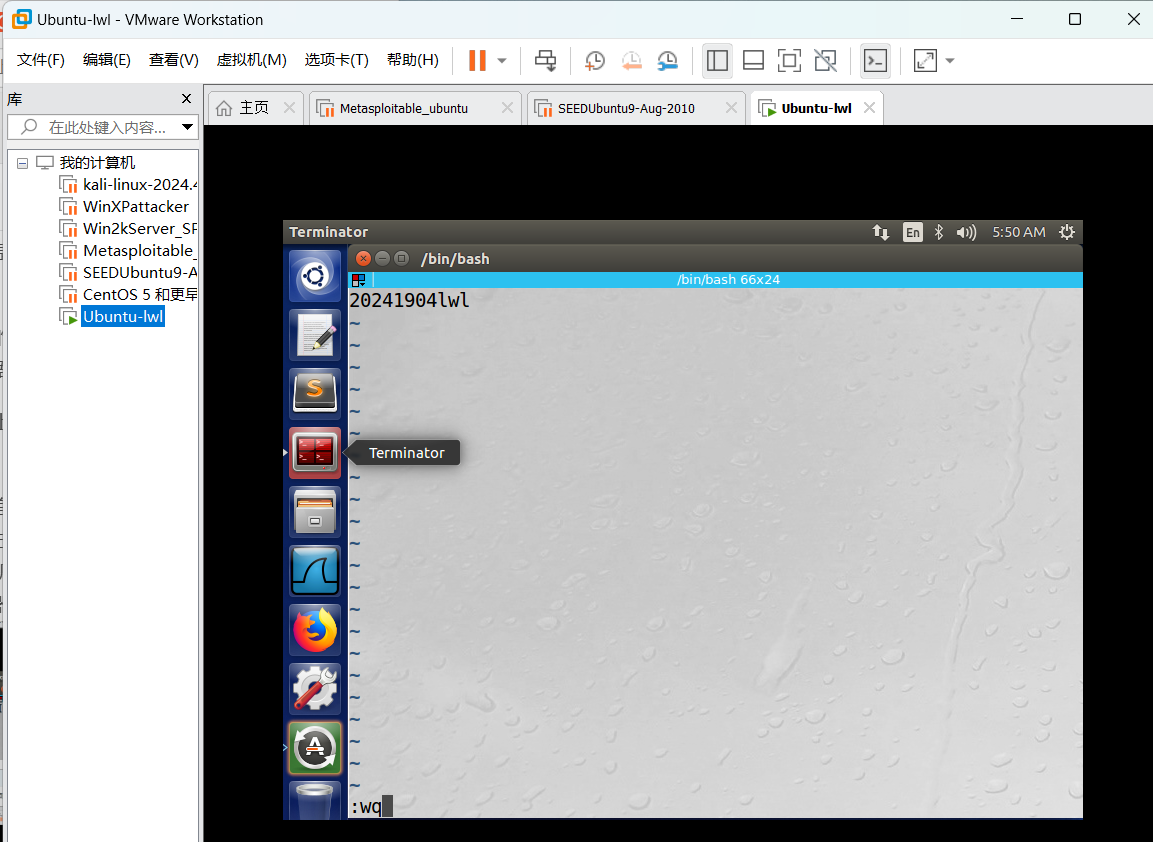Switch to the SEEDUbuntu9-Aug-2010 tab

626,108
